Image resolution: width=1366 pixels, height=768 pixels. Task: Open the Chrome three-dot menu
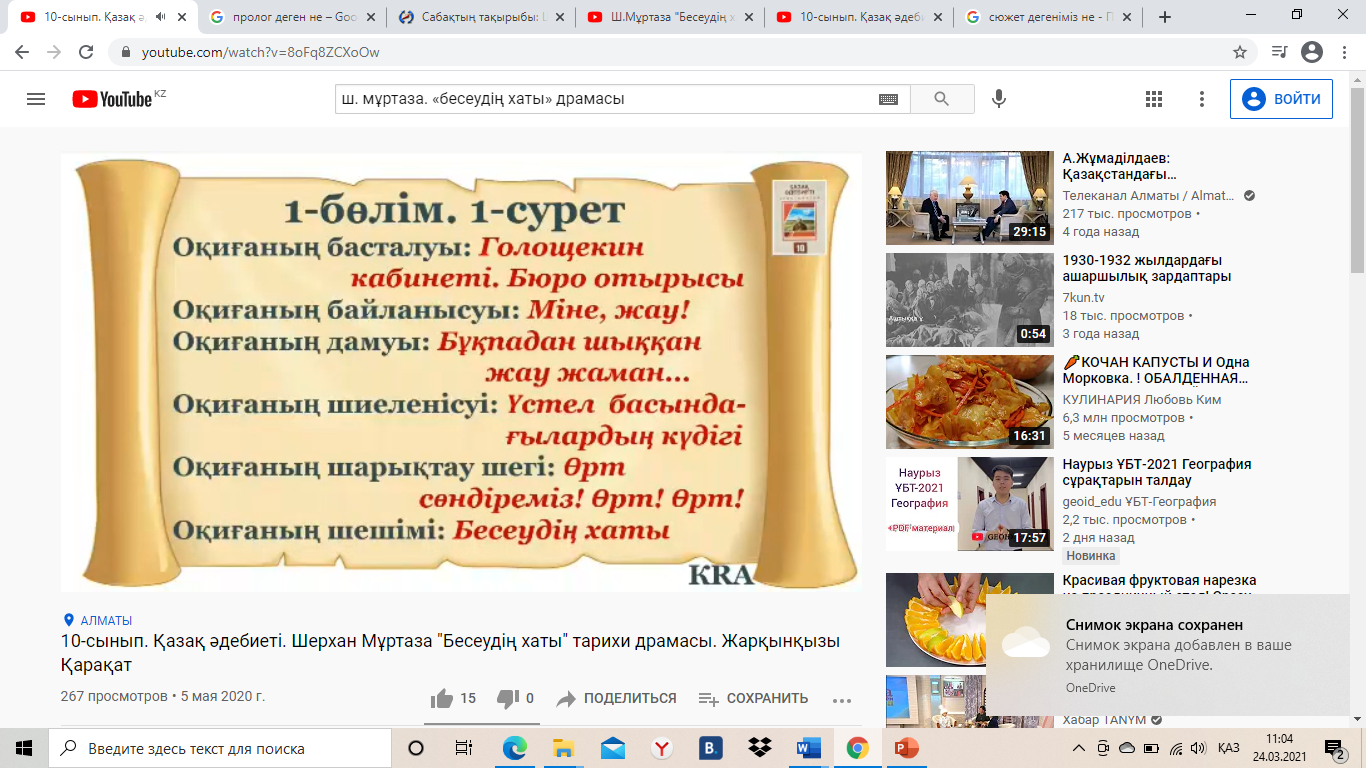pyautogui.click(x=1345, y=52)
